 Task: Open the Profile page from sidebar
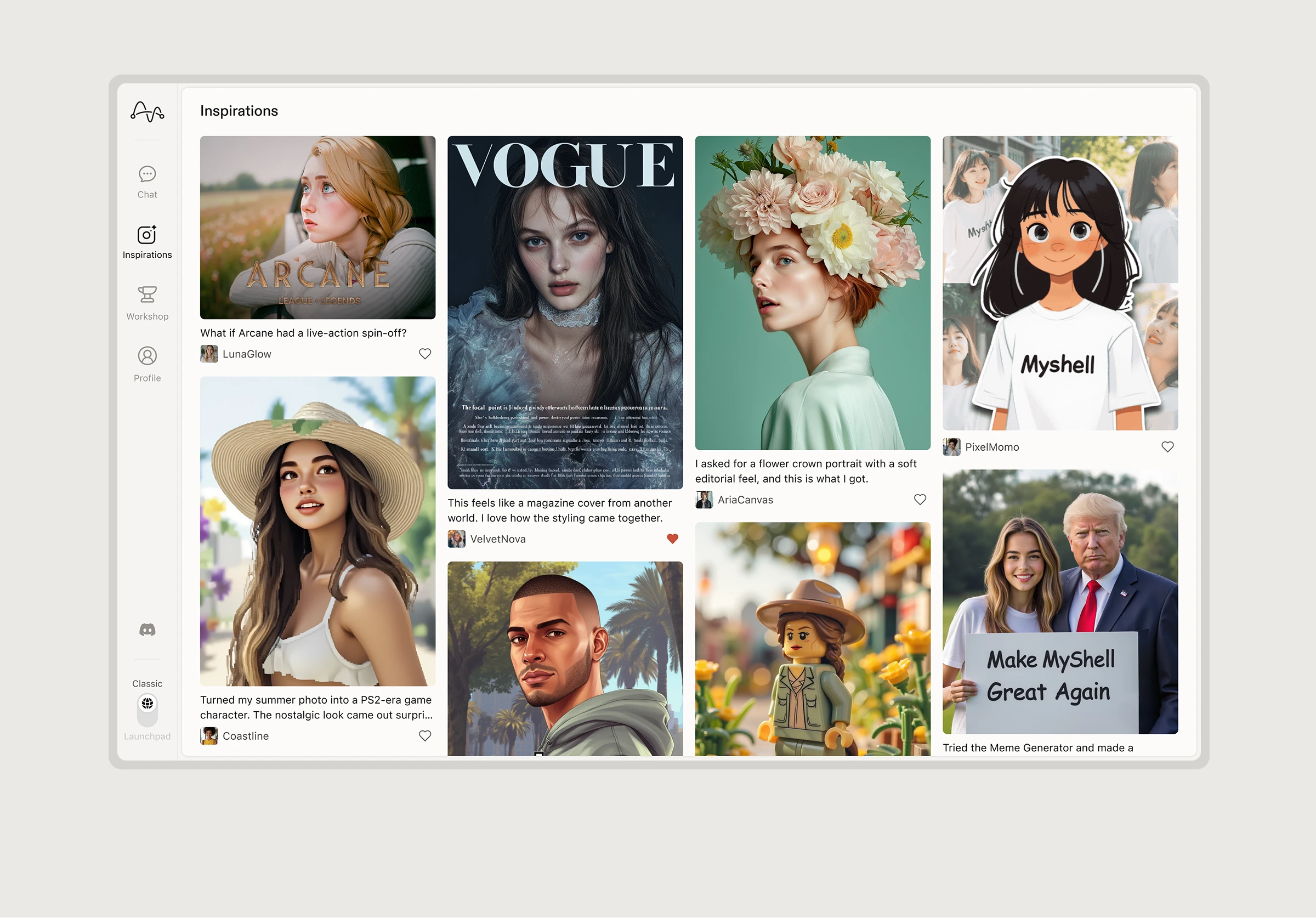(148, 364)
